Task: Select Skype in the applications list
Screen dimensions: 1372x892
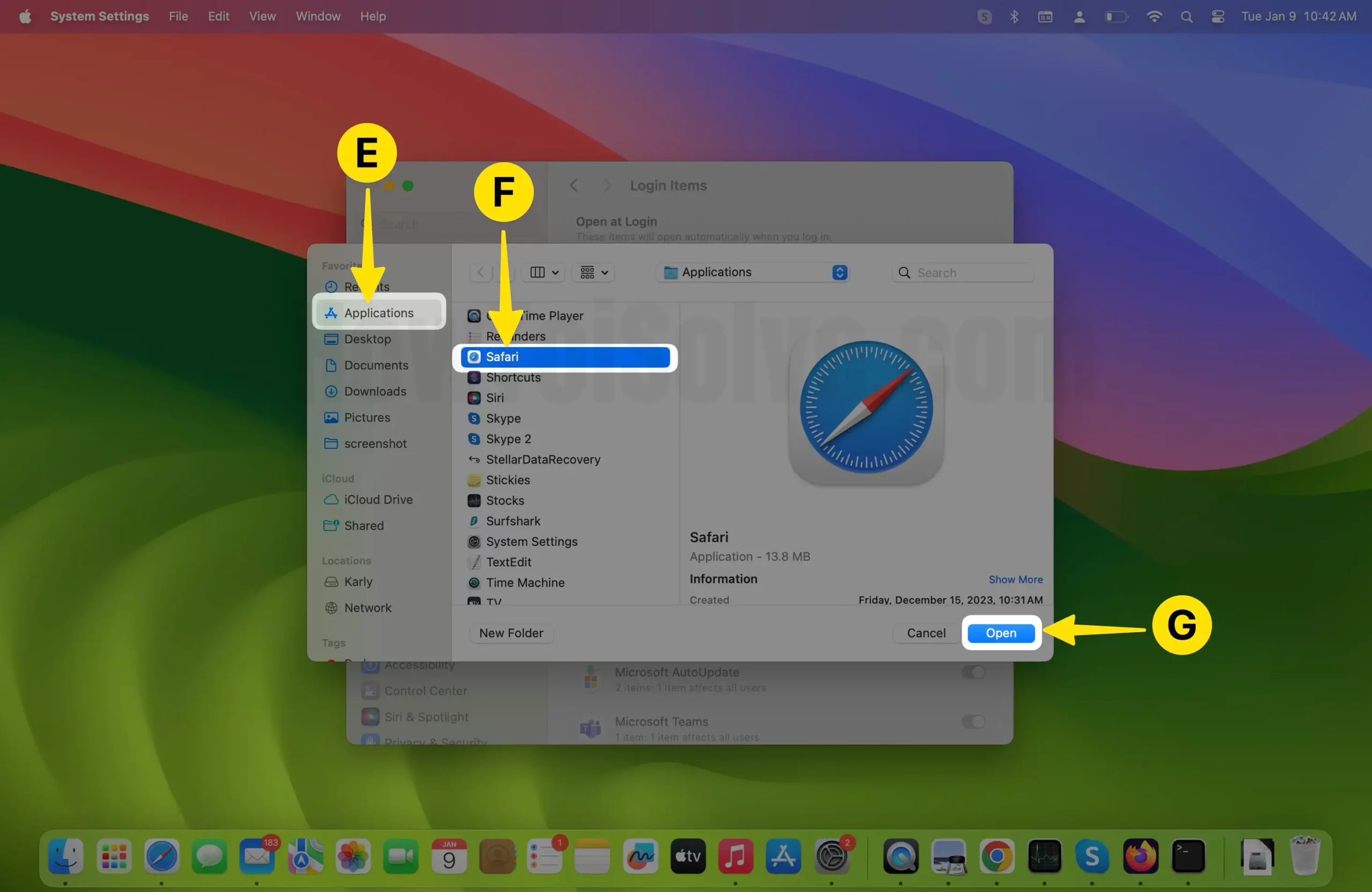Action: (503, 418)
